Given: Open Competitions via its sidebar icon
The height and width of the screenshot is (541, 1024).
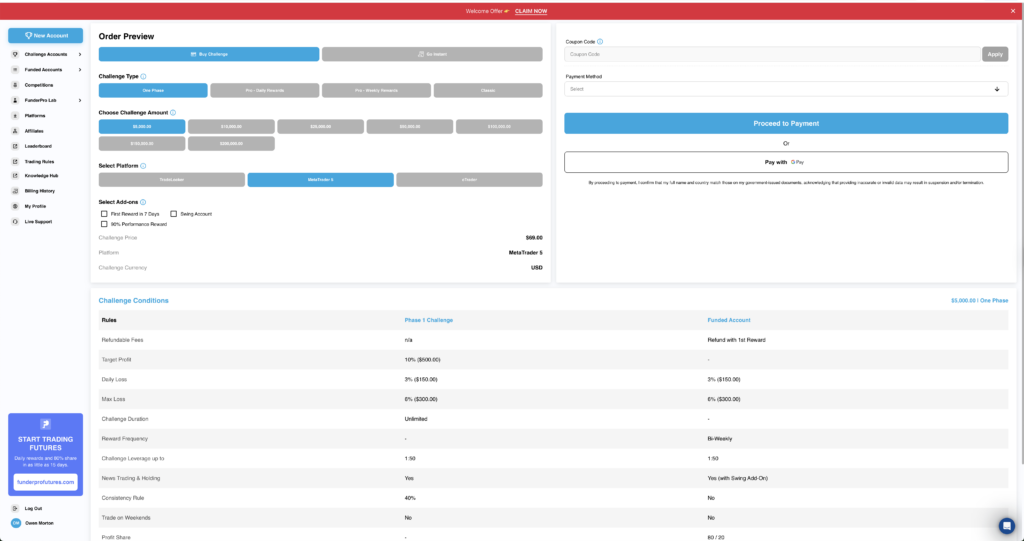Looking at the screenshot, I should 15,85.
